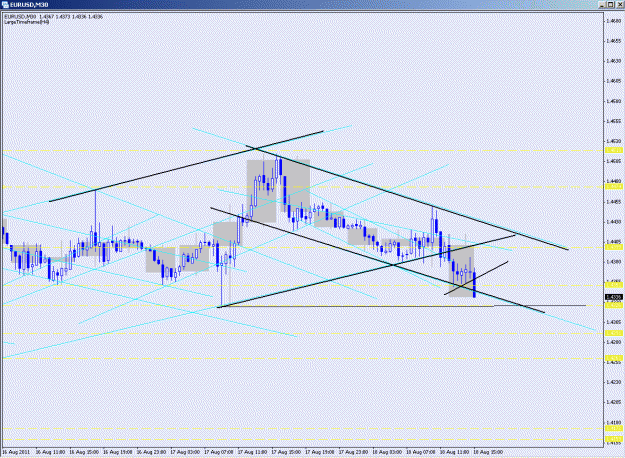Click the 17 Aug 19:00 time axis label
The width and height of the screenshot is (625, 458).
[x=320, y=452]
